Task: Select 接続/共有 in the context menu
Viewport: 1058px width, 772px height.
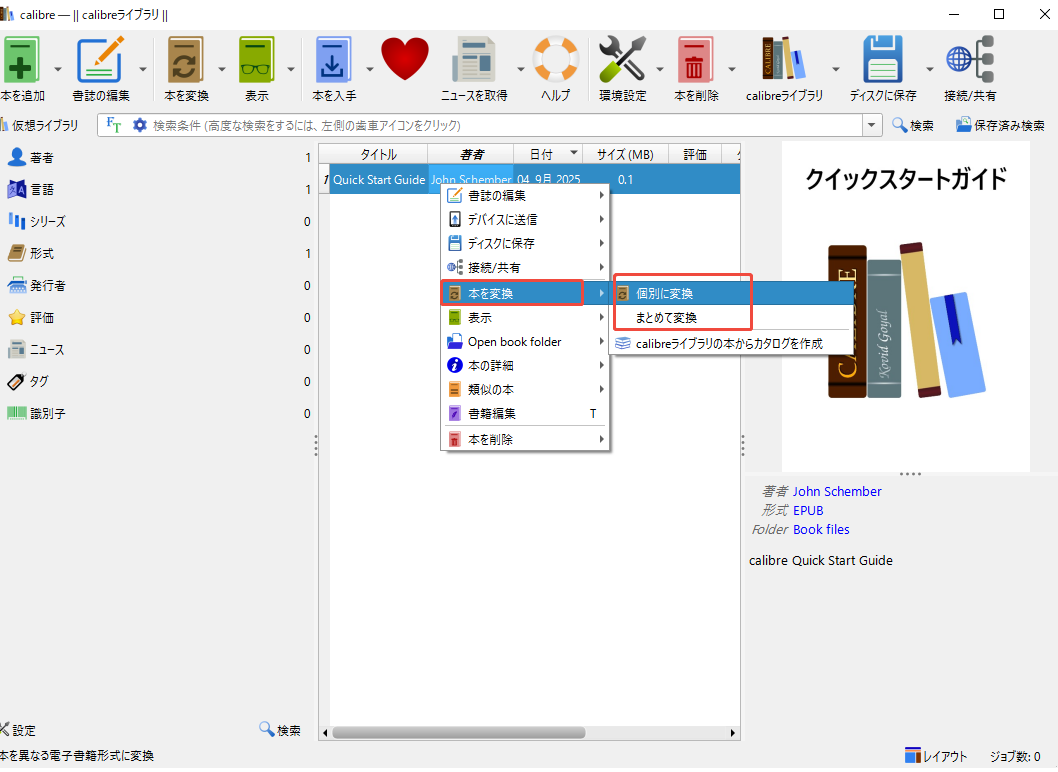Action: coord(525,268)
